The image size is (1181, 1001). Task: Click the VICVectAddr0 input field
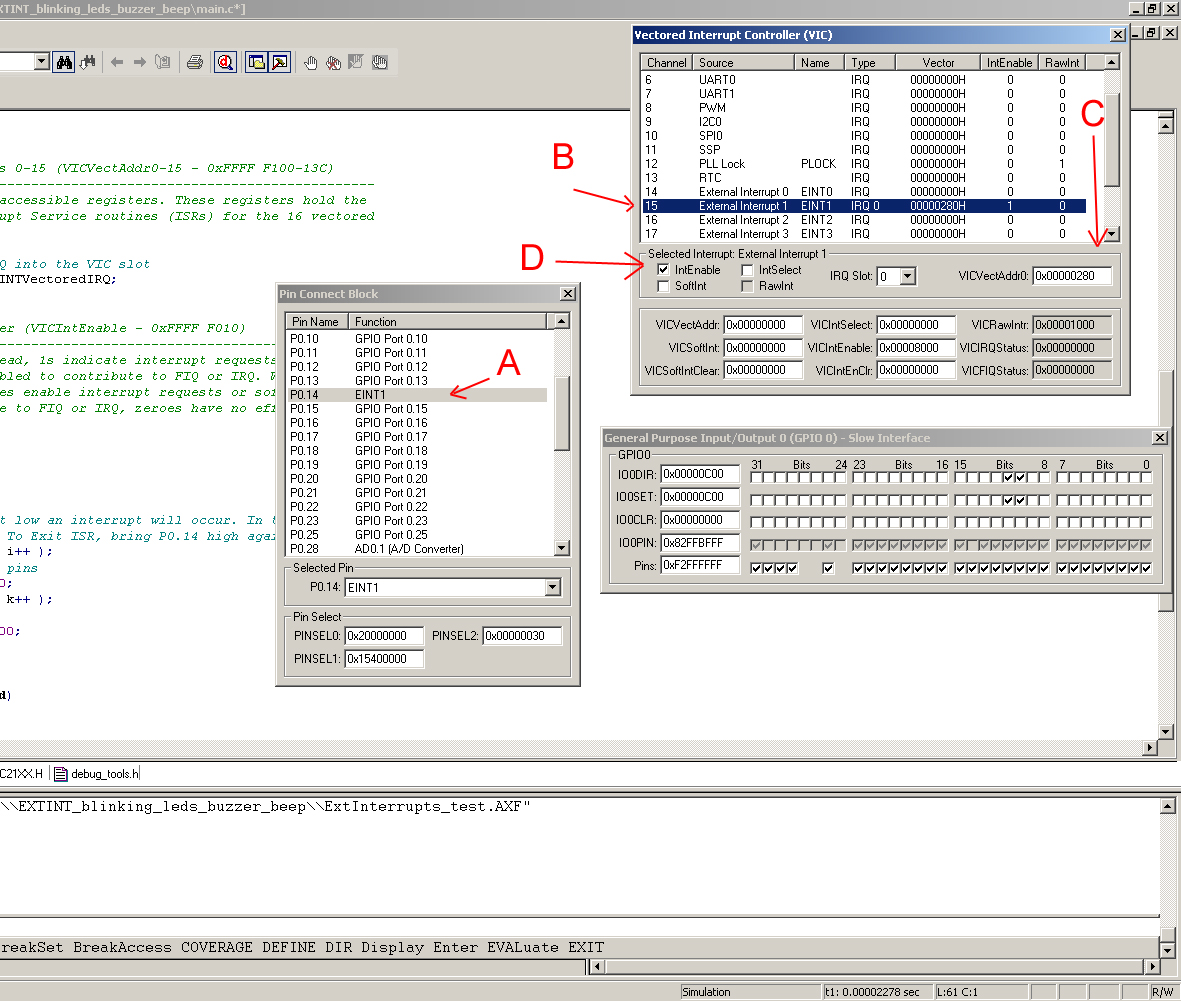[1072, 276]
